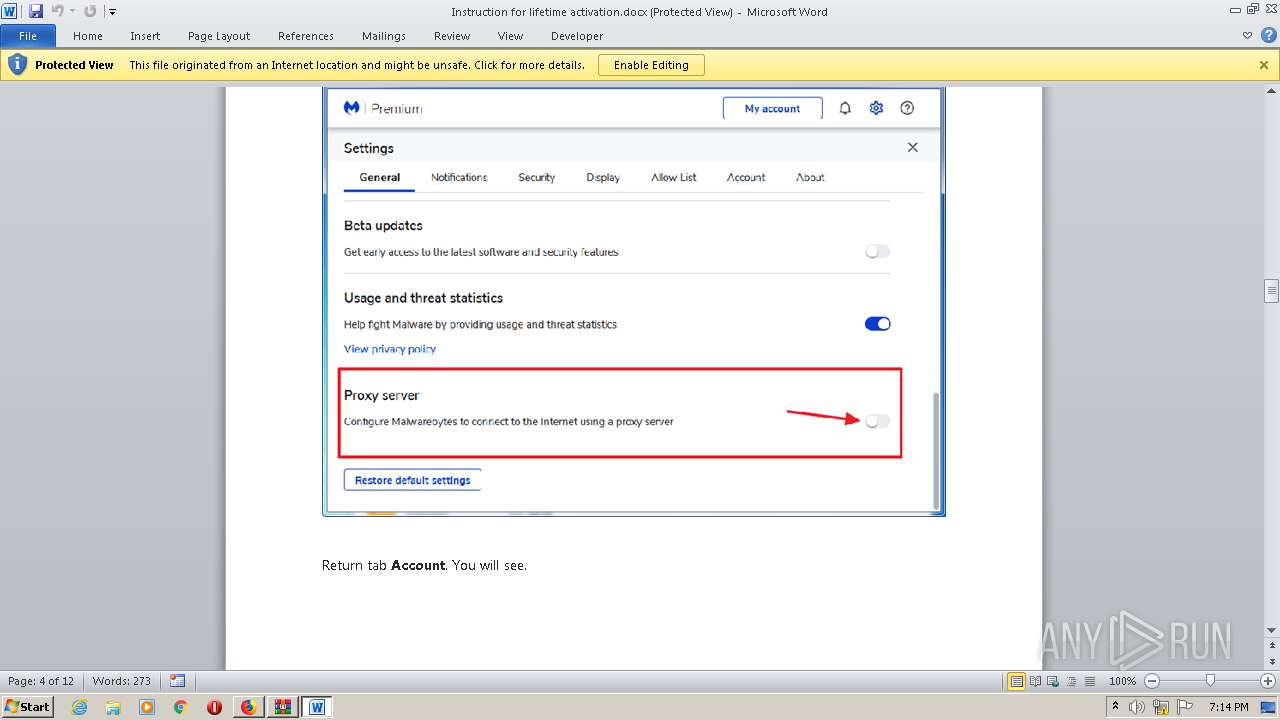
Task: Click the zoom out minus button
Action: (x=1151, y=681)
